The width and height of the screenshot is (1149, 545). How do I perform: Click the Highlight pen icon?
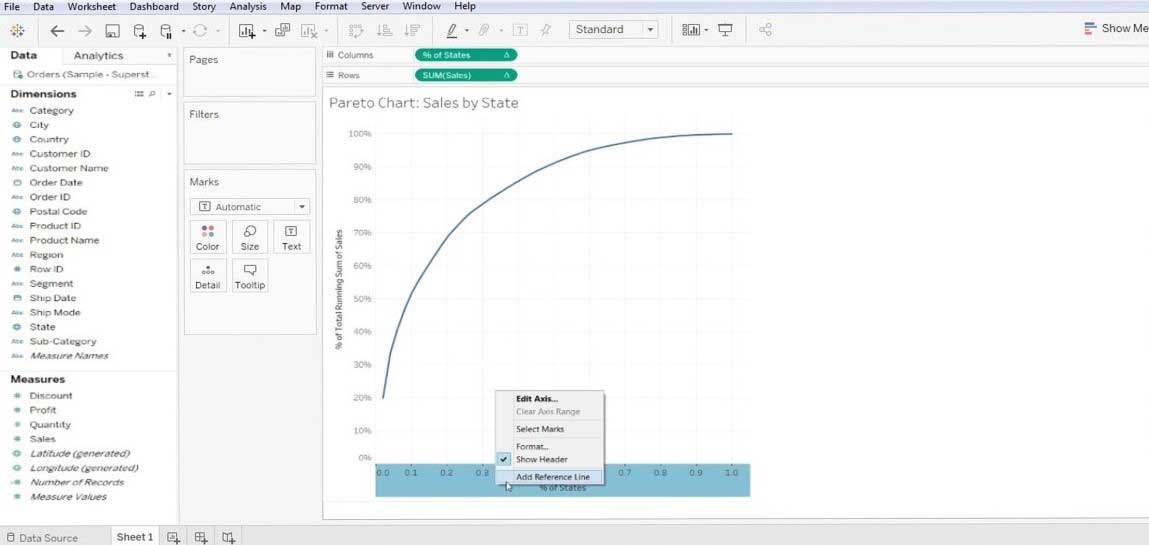pos(451,30)
